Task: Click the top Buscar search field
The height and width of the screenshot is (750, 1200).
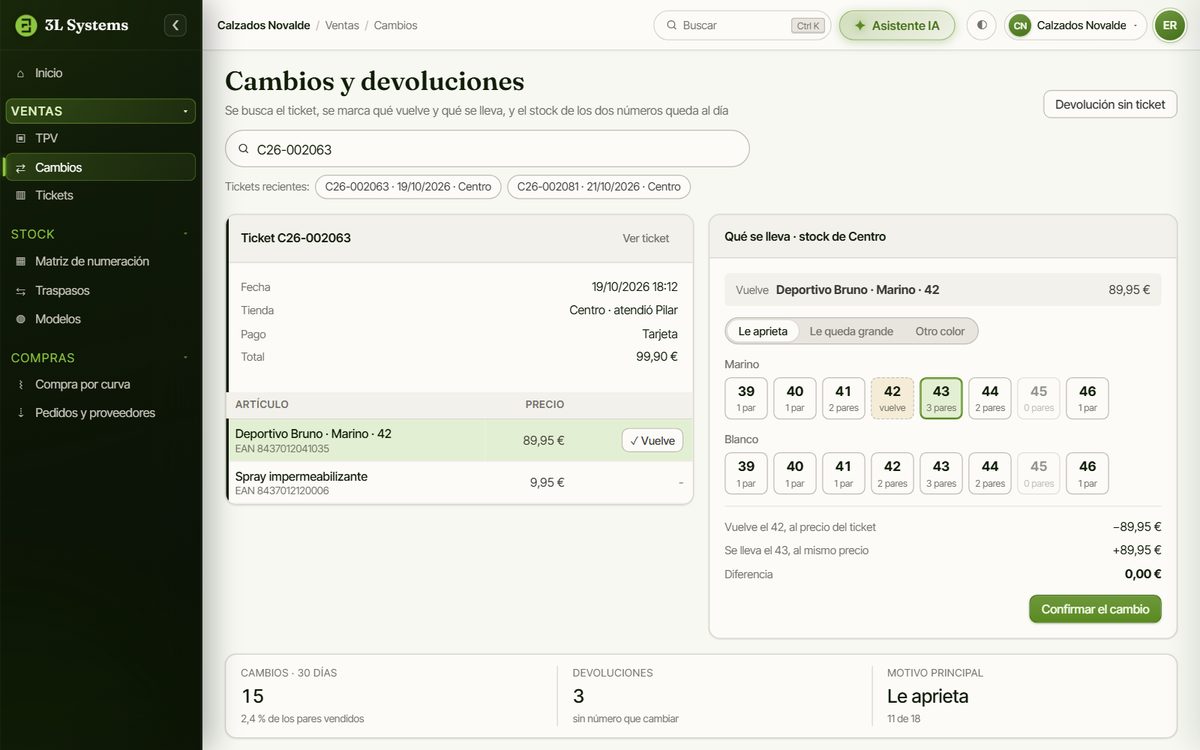Action: pyautogui.click(x=742, y=25)
